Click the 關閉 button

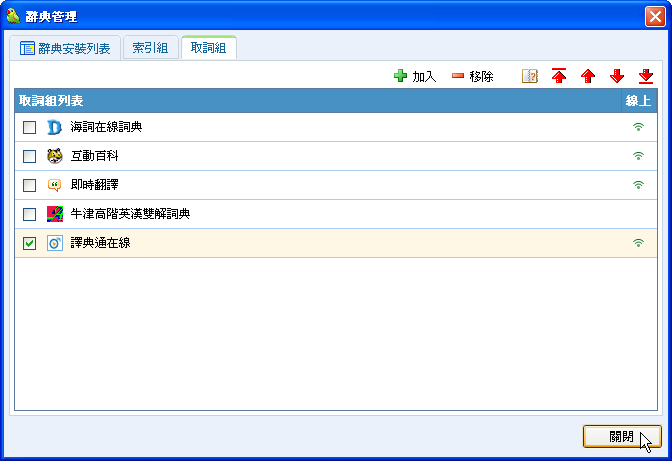tap(622, 437)
